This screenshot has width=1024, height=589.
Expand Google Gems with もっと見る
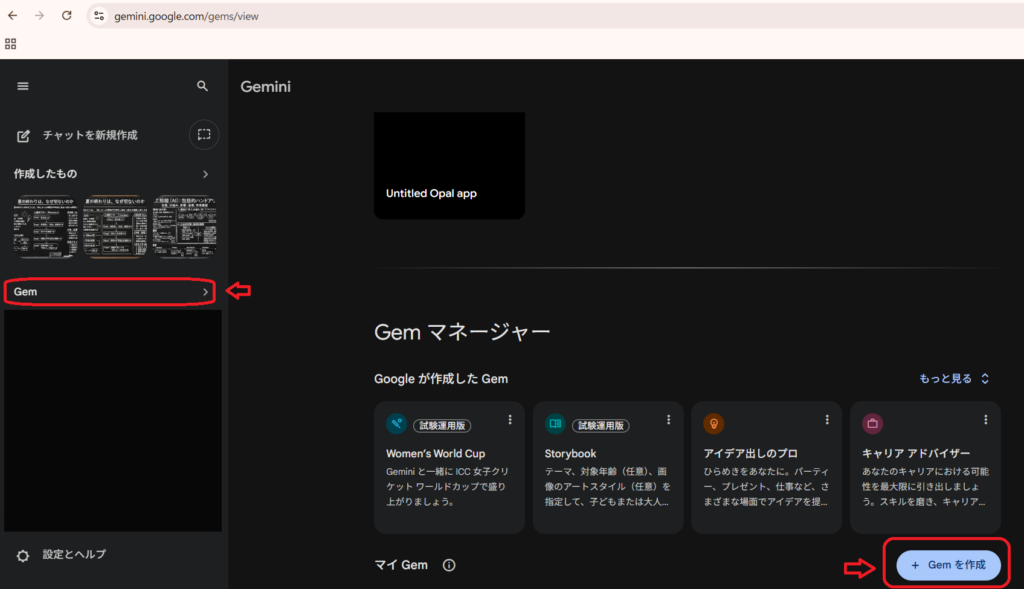954,378
